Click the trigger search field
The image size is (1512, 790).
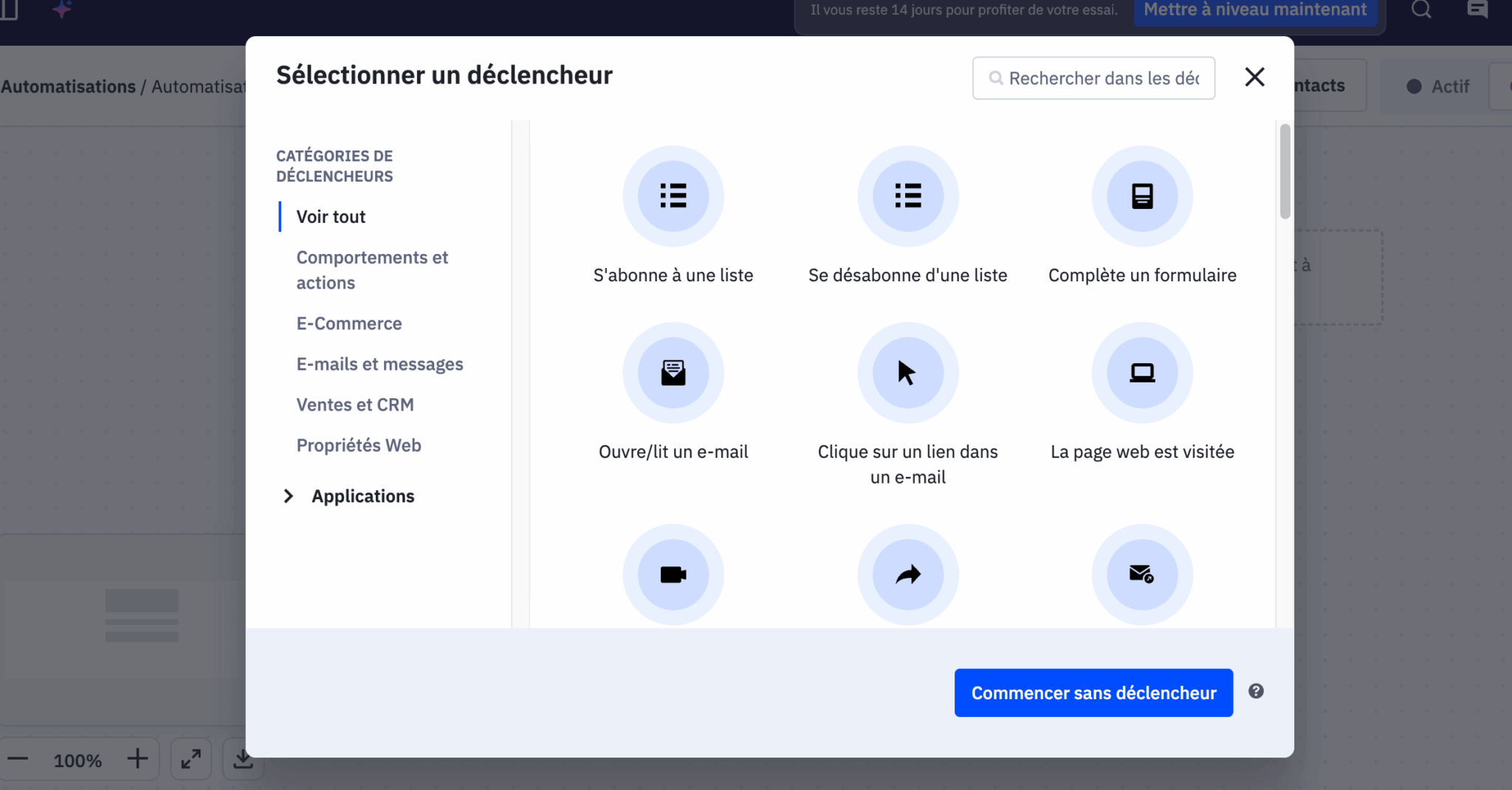[1093, 78]
